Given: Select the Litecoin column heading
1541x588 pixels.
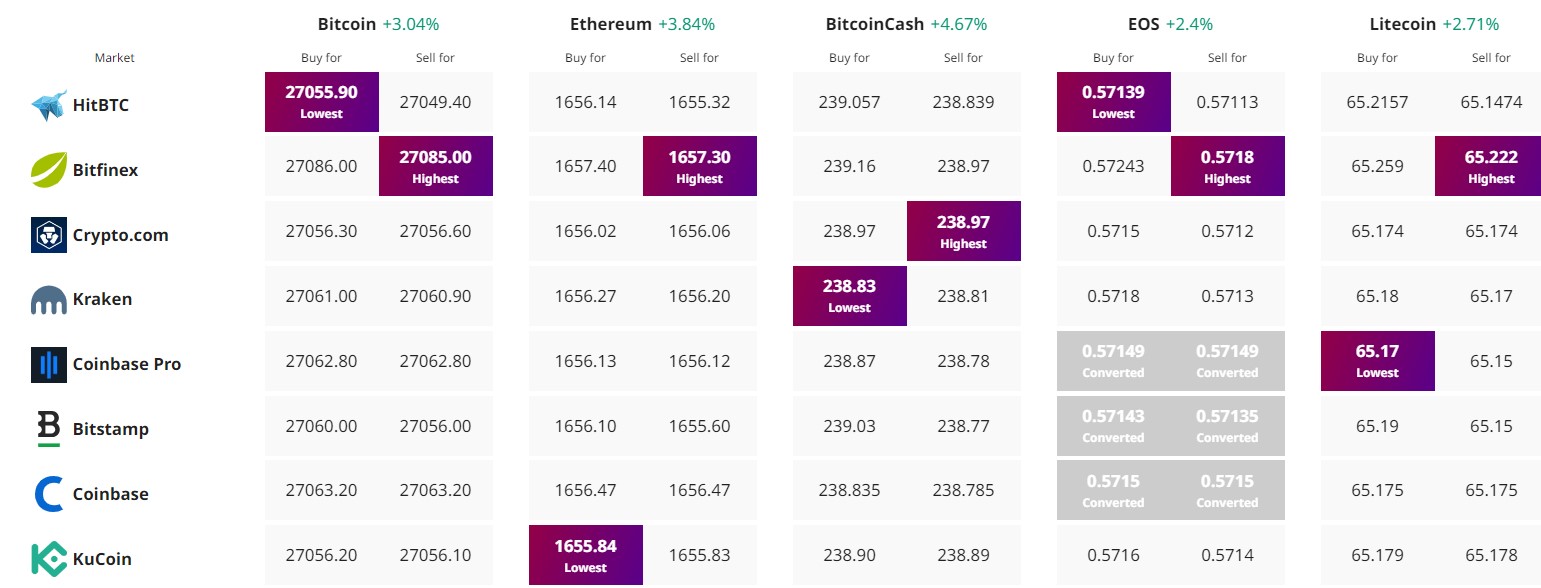Looking at the screenshot, I should pyautogui.click(x=1434, y=23).
